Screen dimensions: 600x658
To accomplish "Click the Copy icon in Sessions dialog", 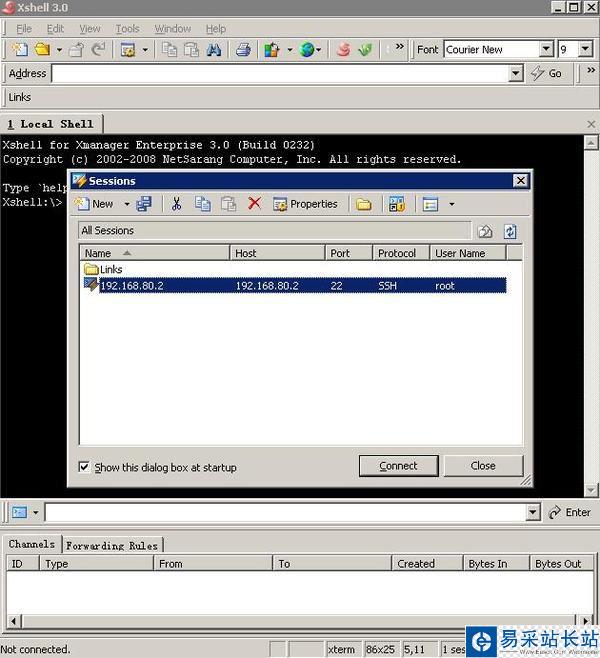I will (203, 204).
